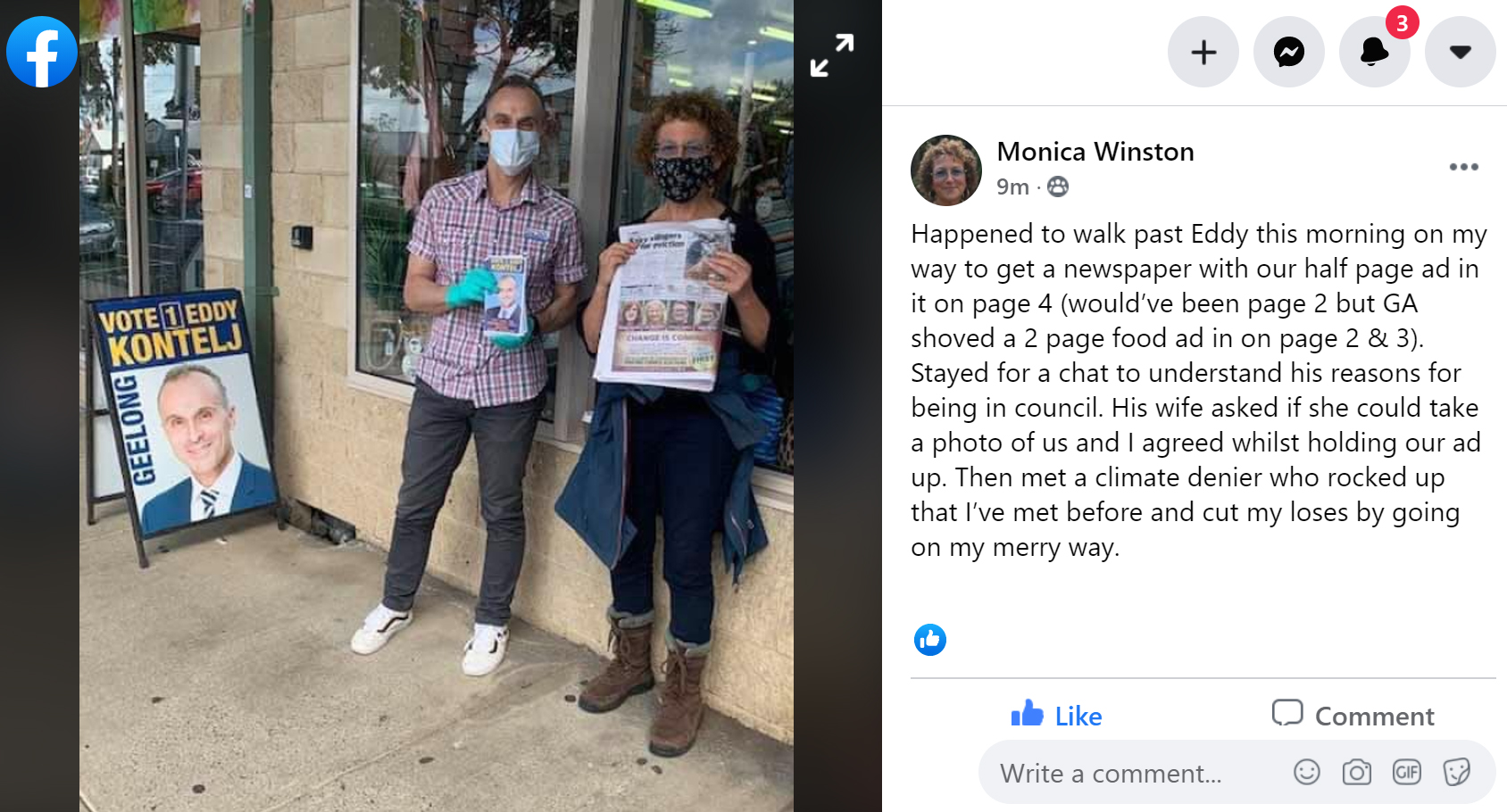Open post options three-dots menu
The image size is (1507, 812).
pyautogui.click(x=1464, y=167)
